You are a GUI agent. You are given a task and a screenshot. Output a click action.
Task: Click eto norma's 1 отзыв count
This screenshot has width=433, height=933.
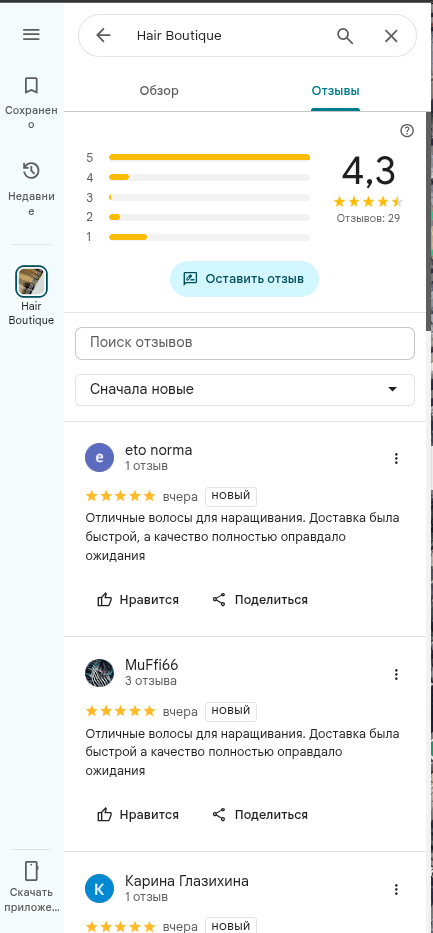(146, 466)
